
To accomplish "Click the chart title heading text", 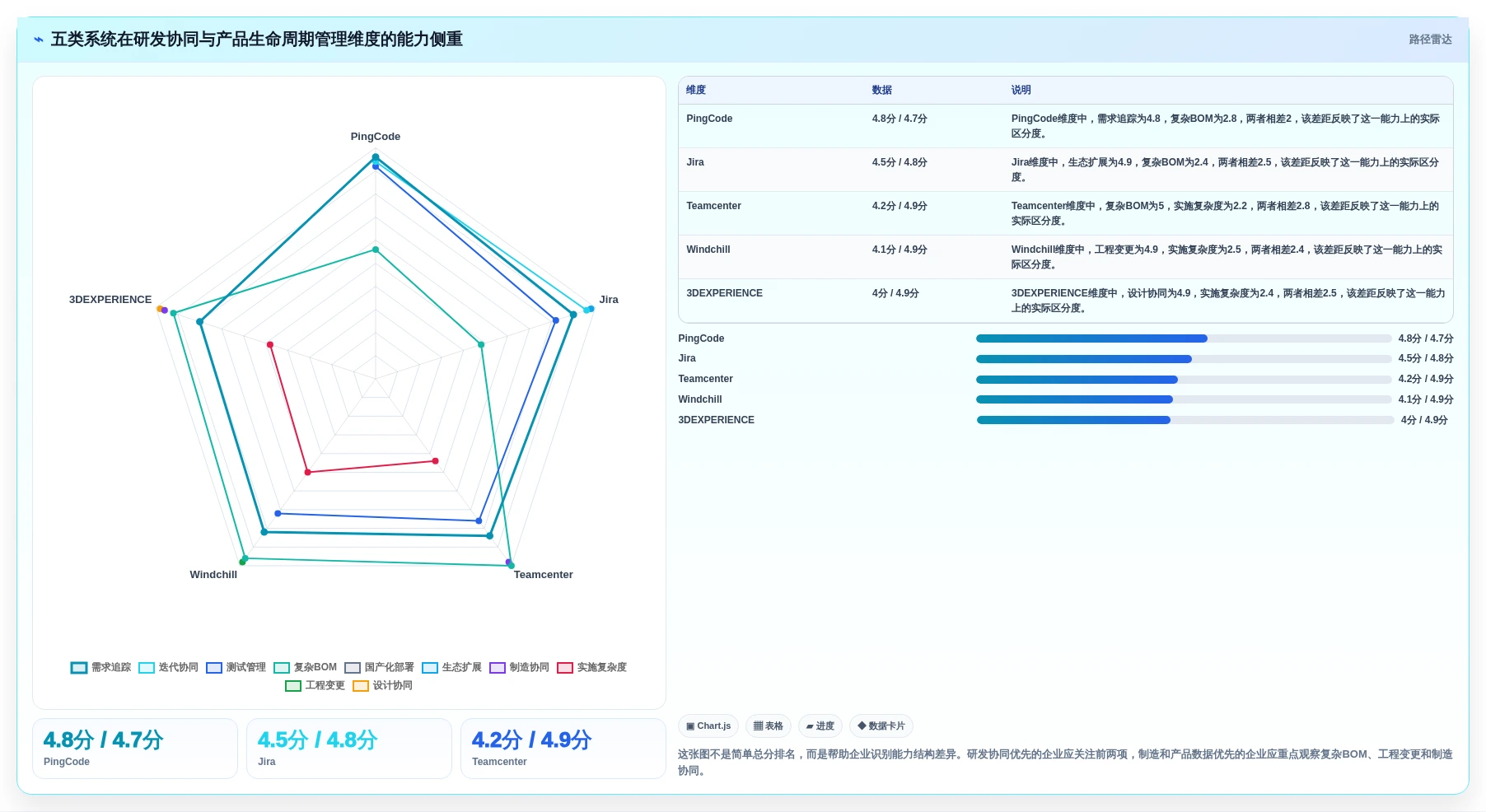I will coord(257,40).
